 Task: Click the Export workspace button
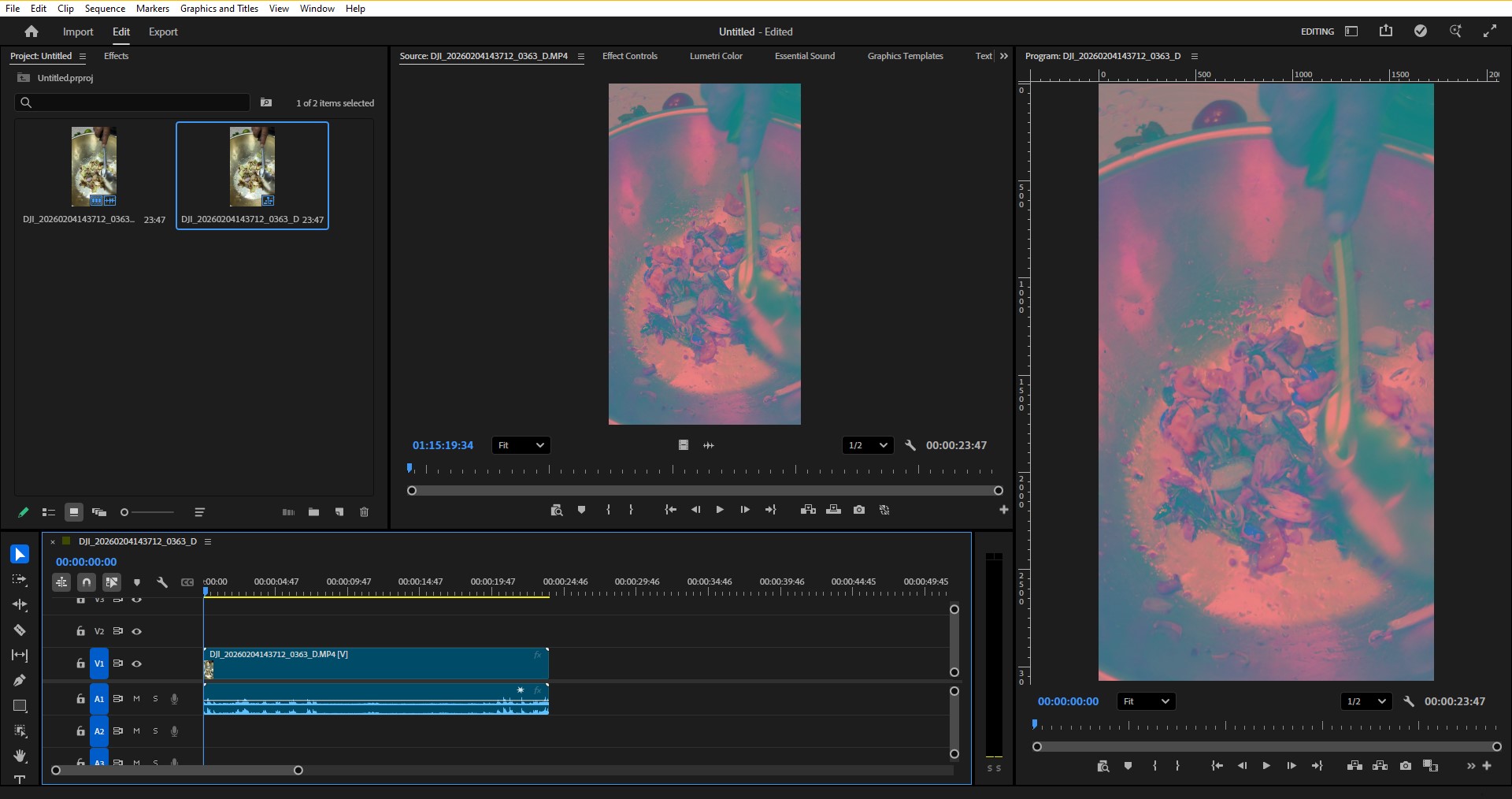click(x=163, y=32)
